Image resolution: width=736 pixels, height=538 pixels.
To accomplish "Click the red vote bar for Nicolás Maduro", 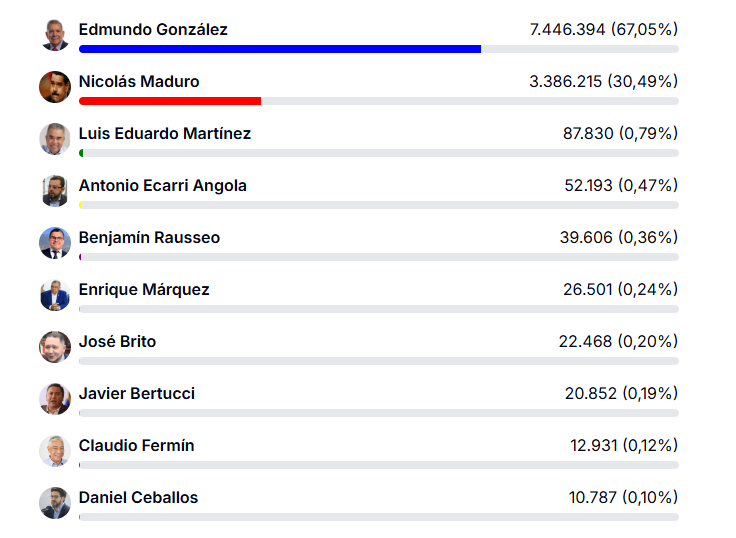I will tap(170, 101).
